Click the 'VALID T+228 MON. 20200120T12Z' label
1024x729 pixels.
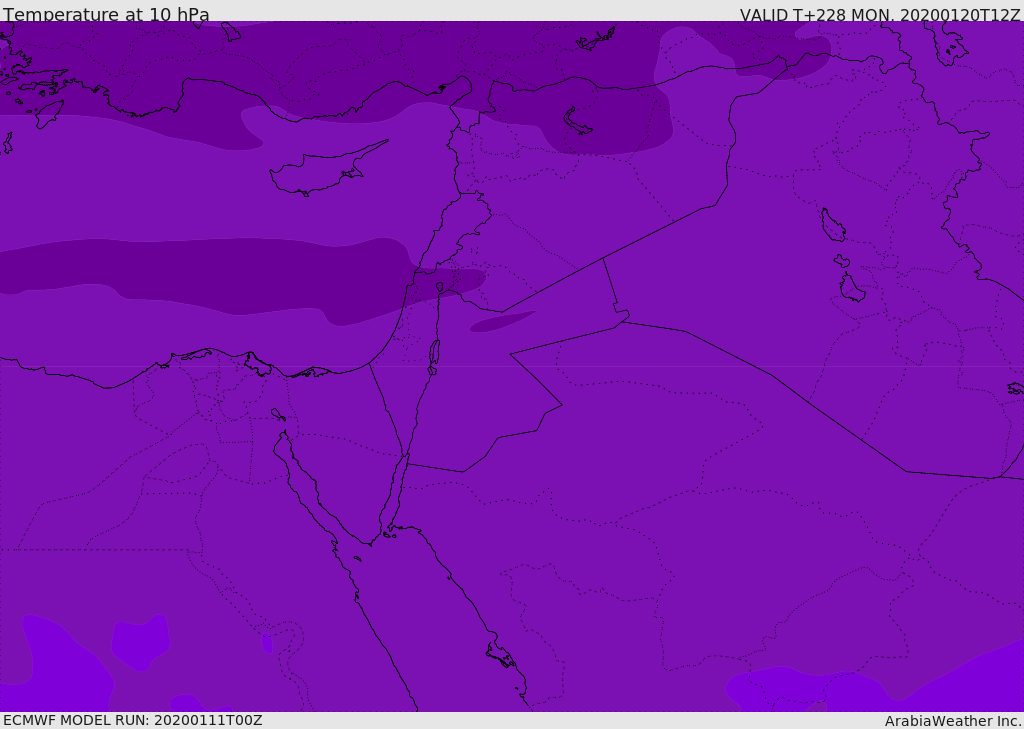(x=880, y=14)
